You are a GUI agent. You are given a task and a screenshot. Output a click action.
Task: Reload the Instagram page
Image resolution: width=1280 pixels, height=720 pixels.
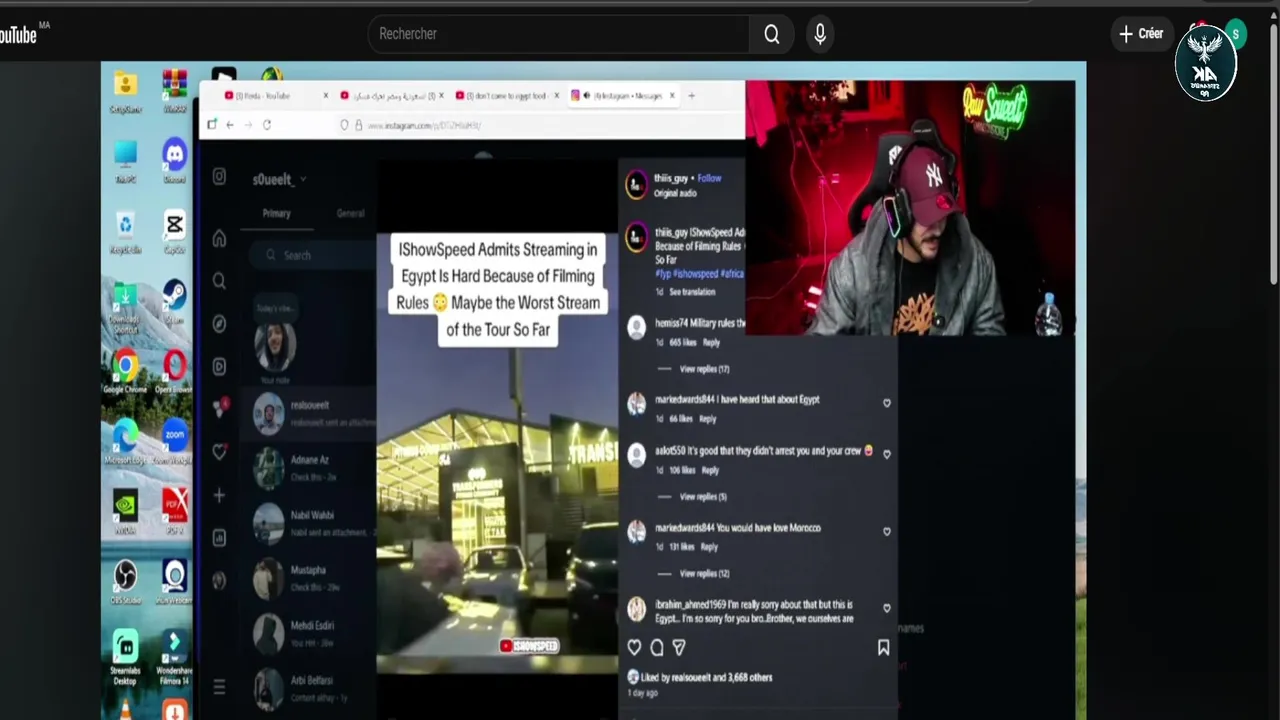pyautogui.click(x=267, y=125)
